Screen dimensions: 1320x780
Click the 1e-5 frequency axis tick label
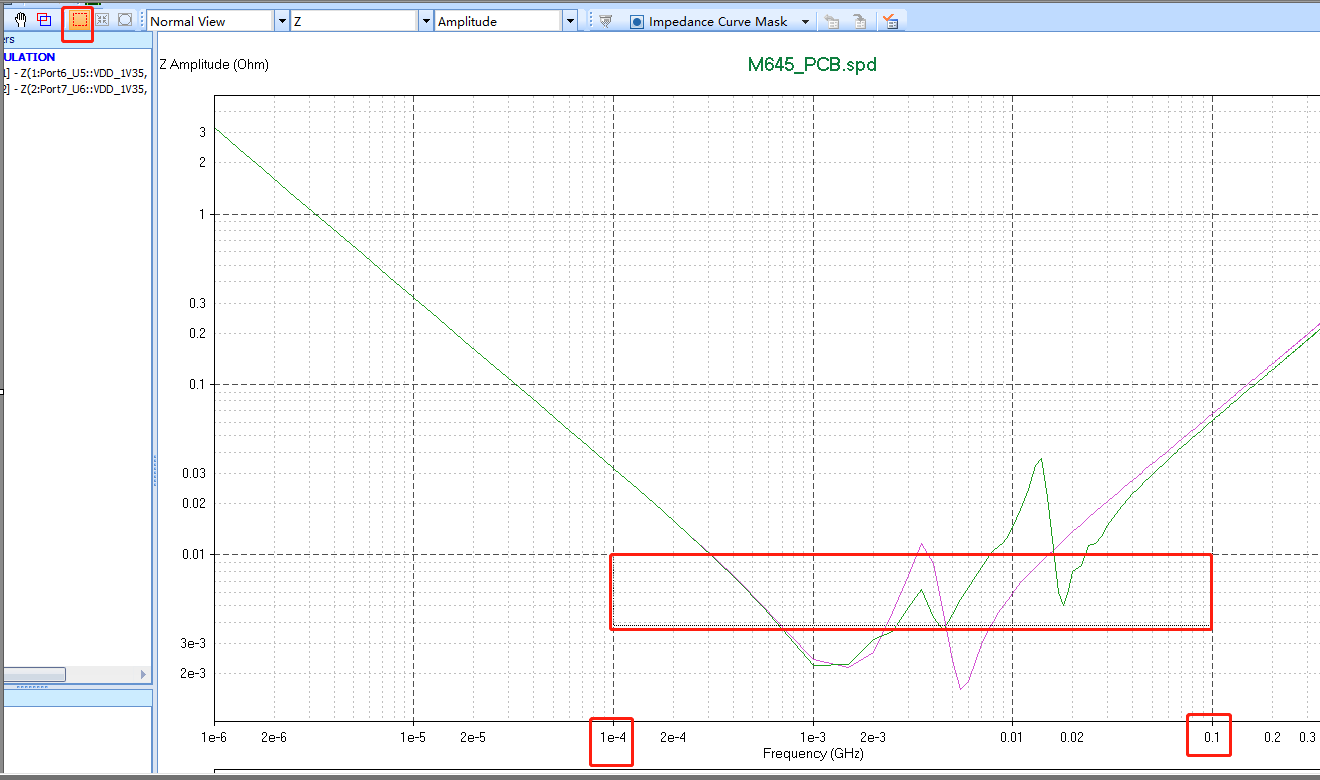point(413,737)
